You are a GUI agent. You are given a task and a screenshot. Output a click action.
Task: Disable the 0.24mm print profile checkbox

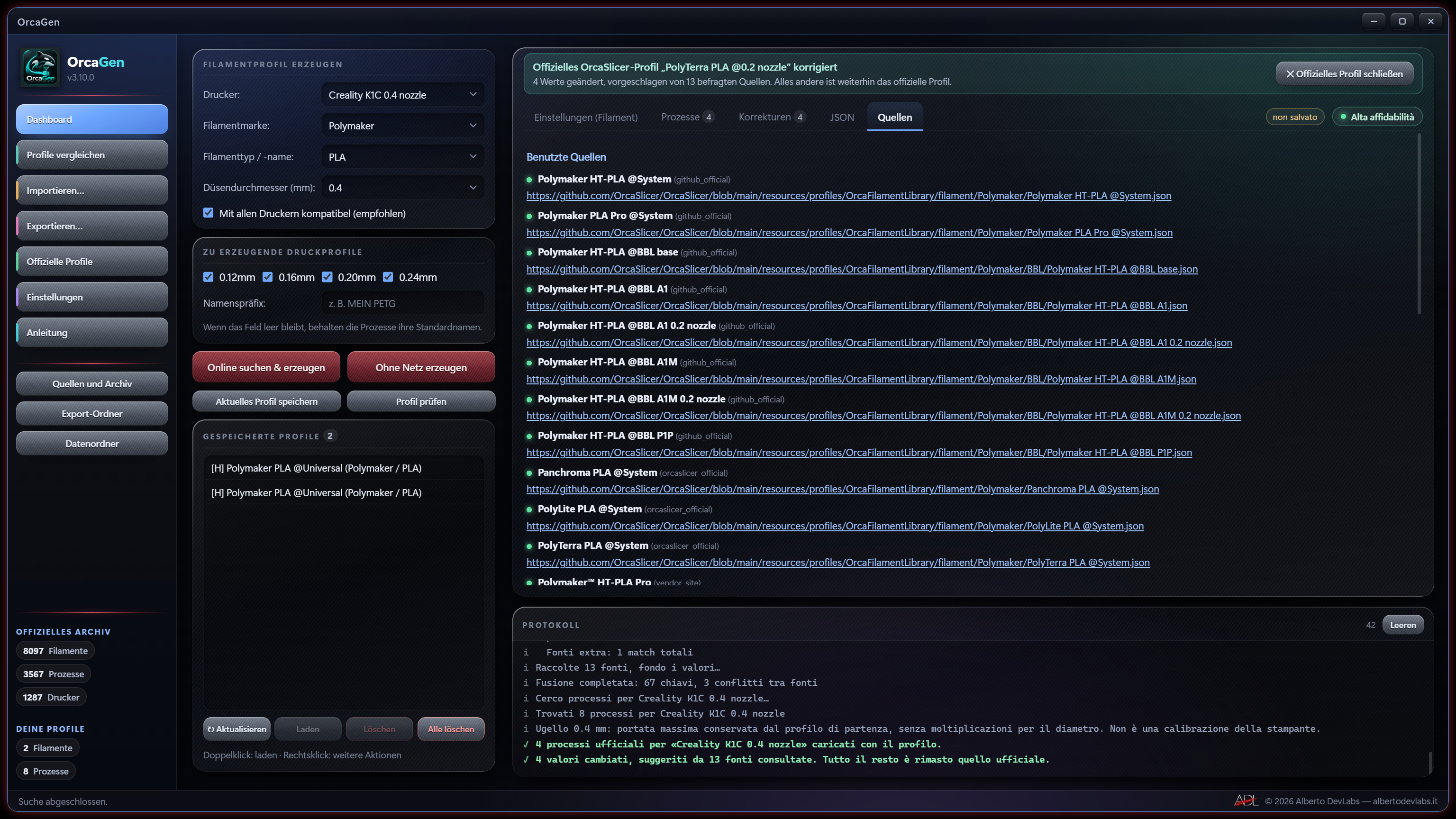(388, 277)
